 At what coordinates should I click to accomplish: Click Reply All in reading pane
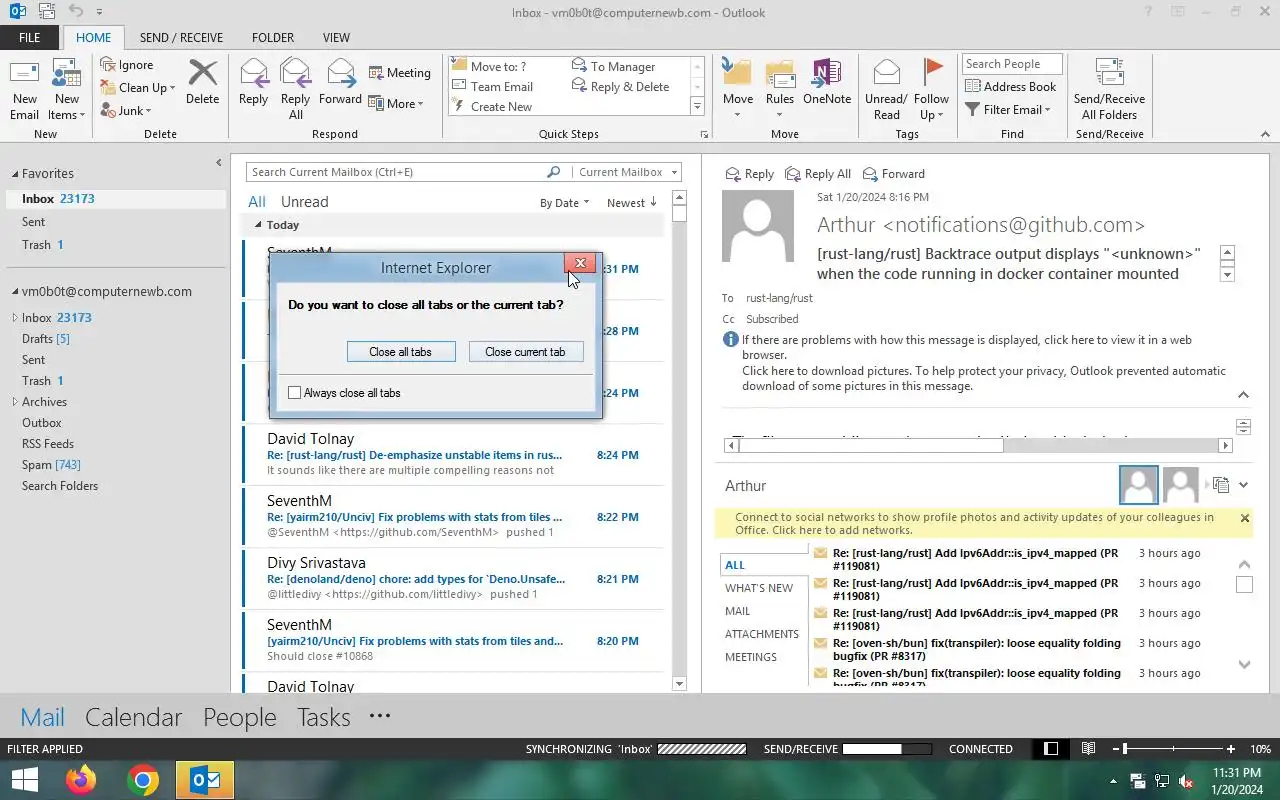pos(818,174)
